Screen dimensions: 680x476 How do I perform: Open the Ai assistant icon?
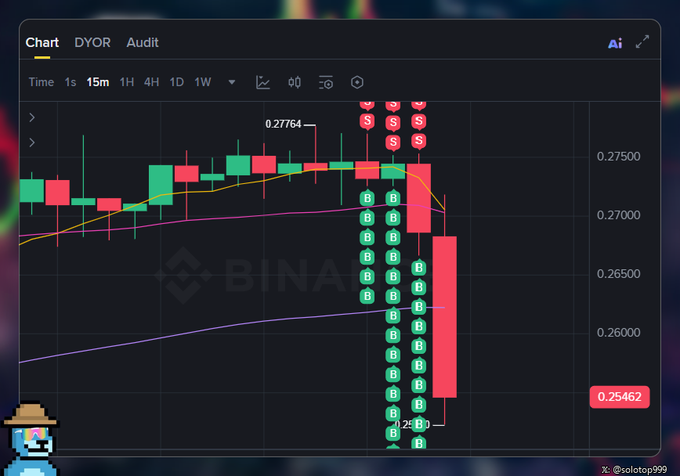pyautogui.click(x=615, y=43)
